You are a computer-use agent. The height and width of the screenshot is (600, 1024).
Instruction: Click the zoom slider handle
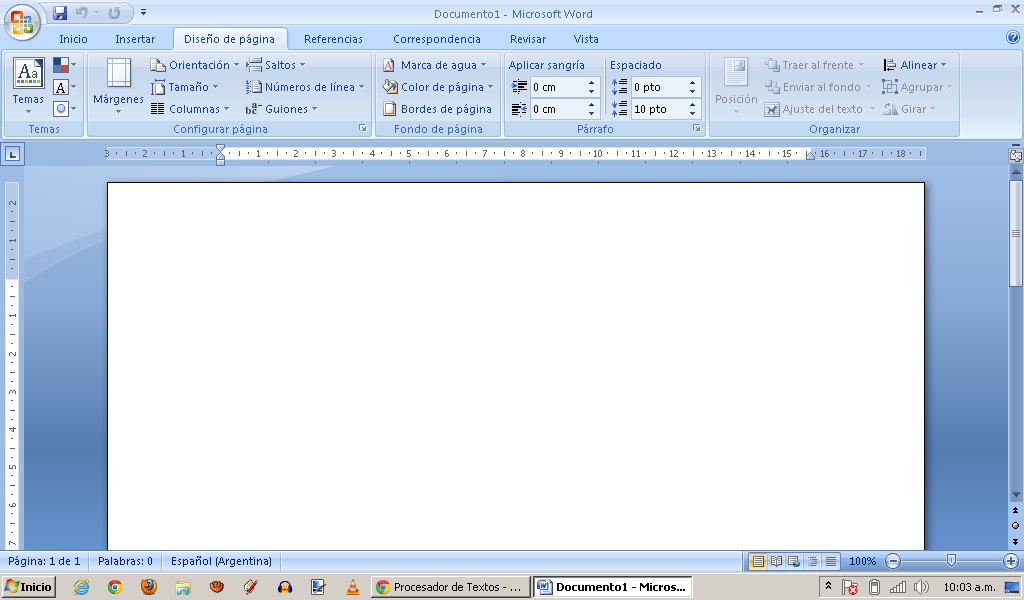tap(951, 561)
